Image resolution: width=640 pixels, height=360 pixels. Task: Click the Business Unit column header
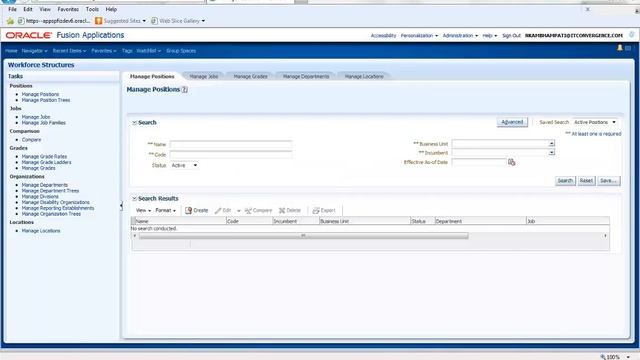[364, 221]
